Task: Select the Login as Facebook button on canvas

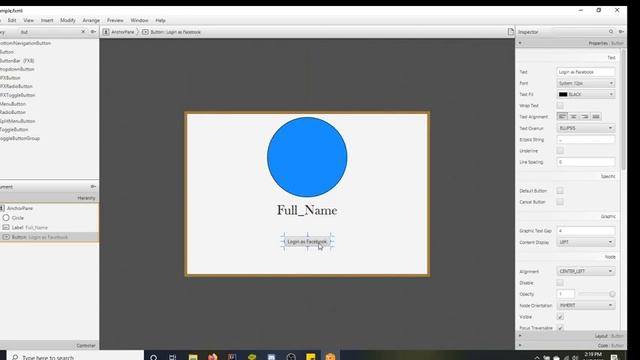Action: tap(307, 242)
